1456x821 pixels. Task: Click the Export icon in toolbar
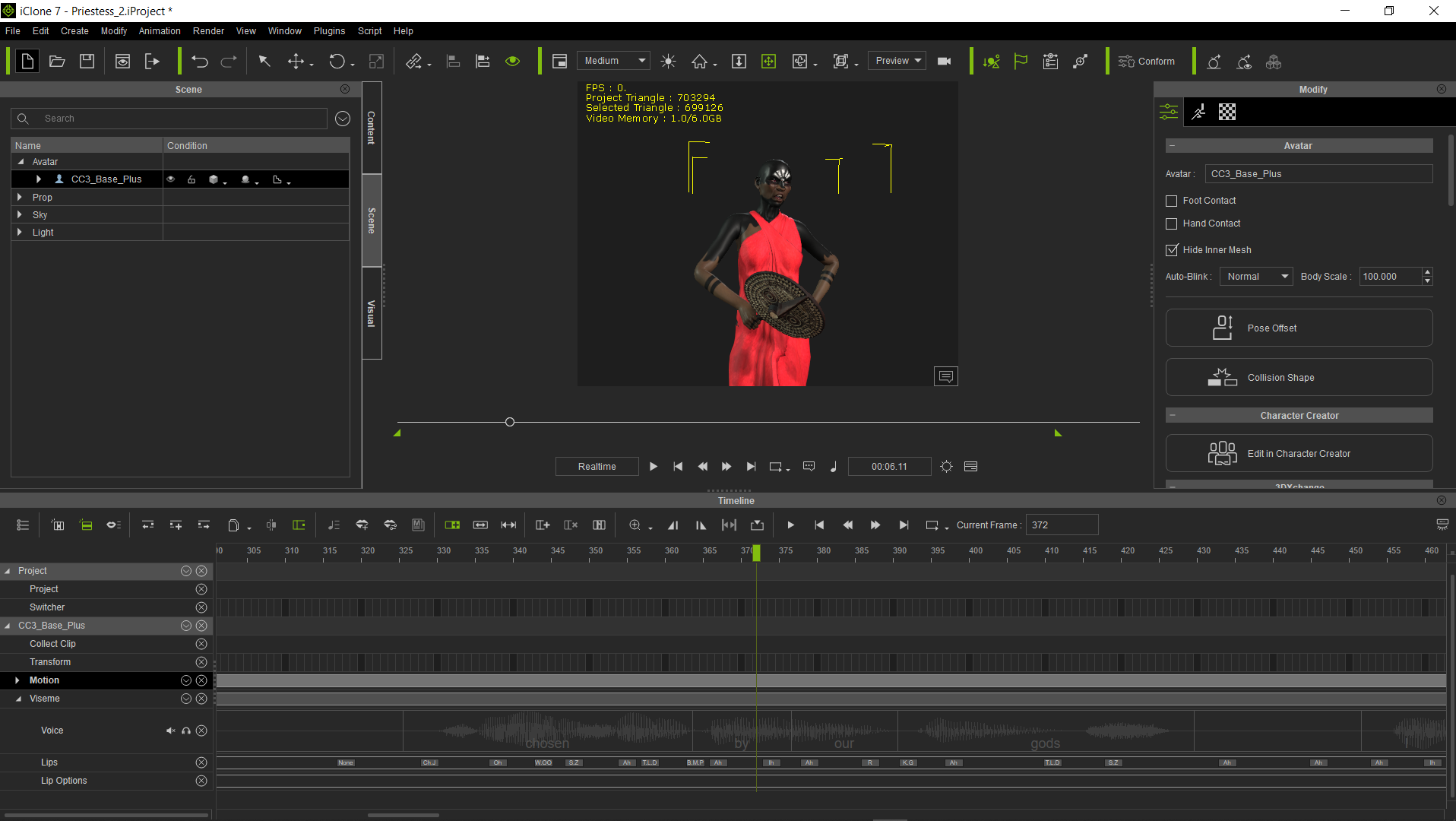tap(152, 62)
